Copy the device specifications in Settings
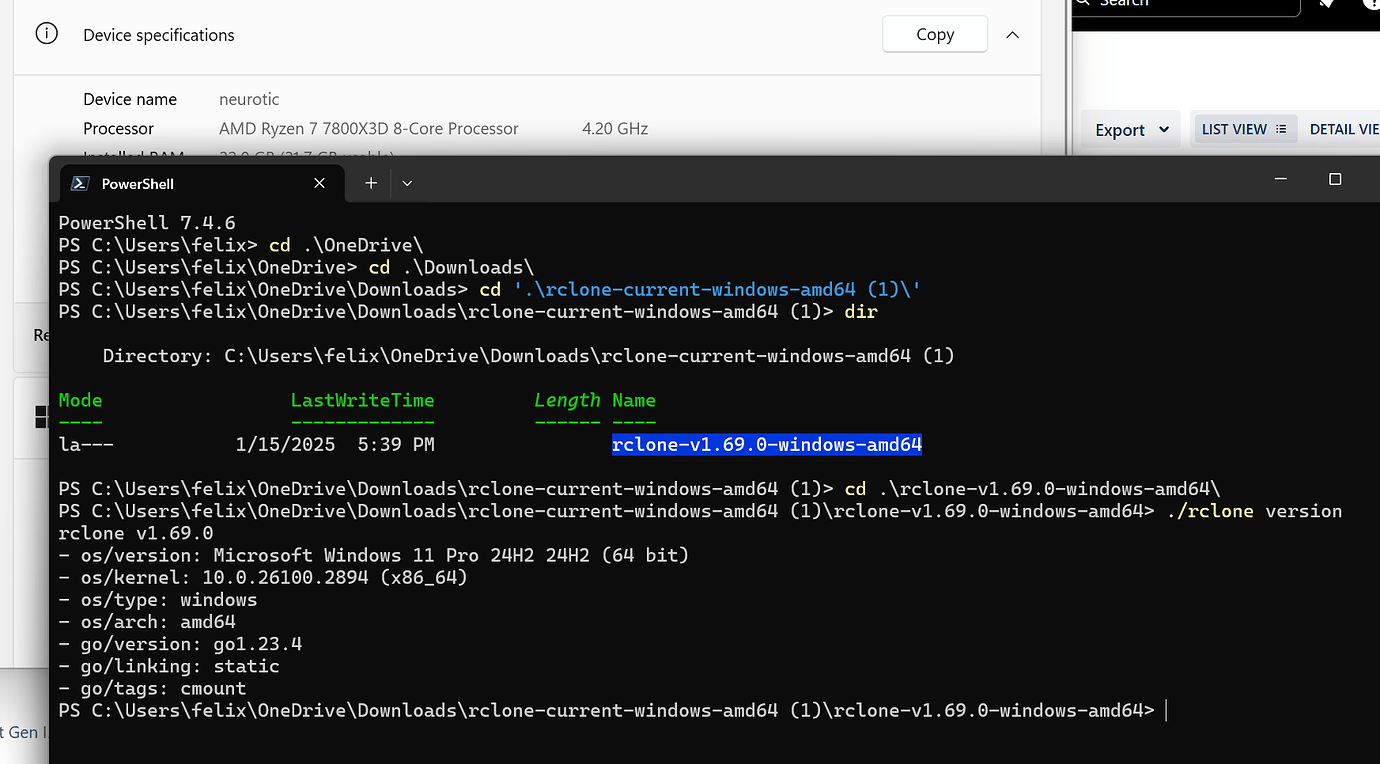This screenshot has height=764, width=1380. [935, 34]
